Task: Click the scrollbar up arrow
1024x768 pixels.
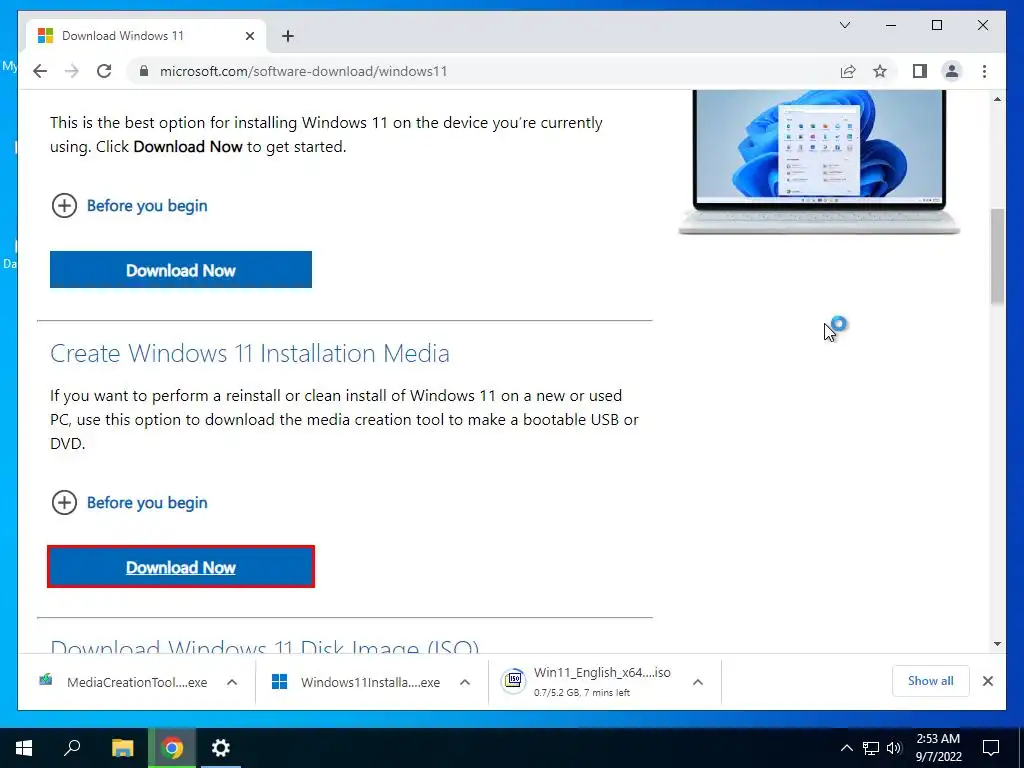Action: 997,99
